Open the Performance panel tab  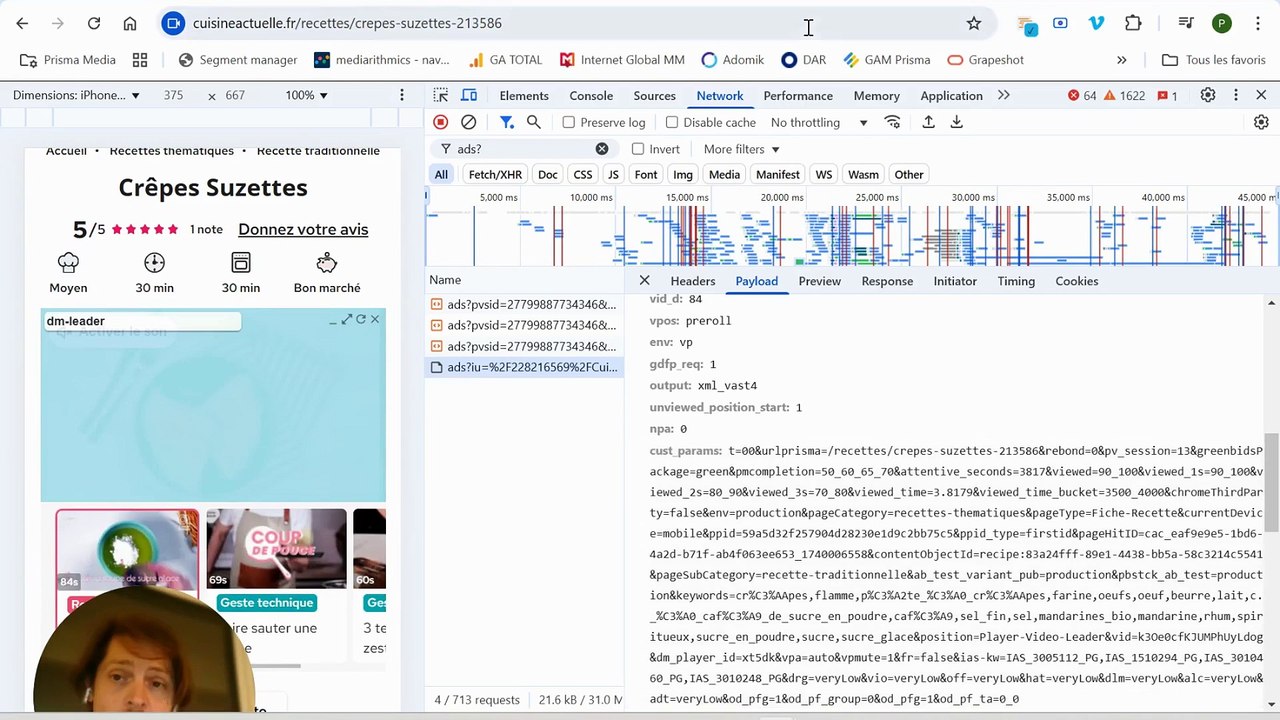point(798,95)
